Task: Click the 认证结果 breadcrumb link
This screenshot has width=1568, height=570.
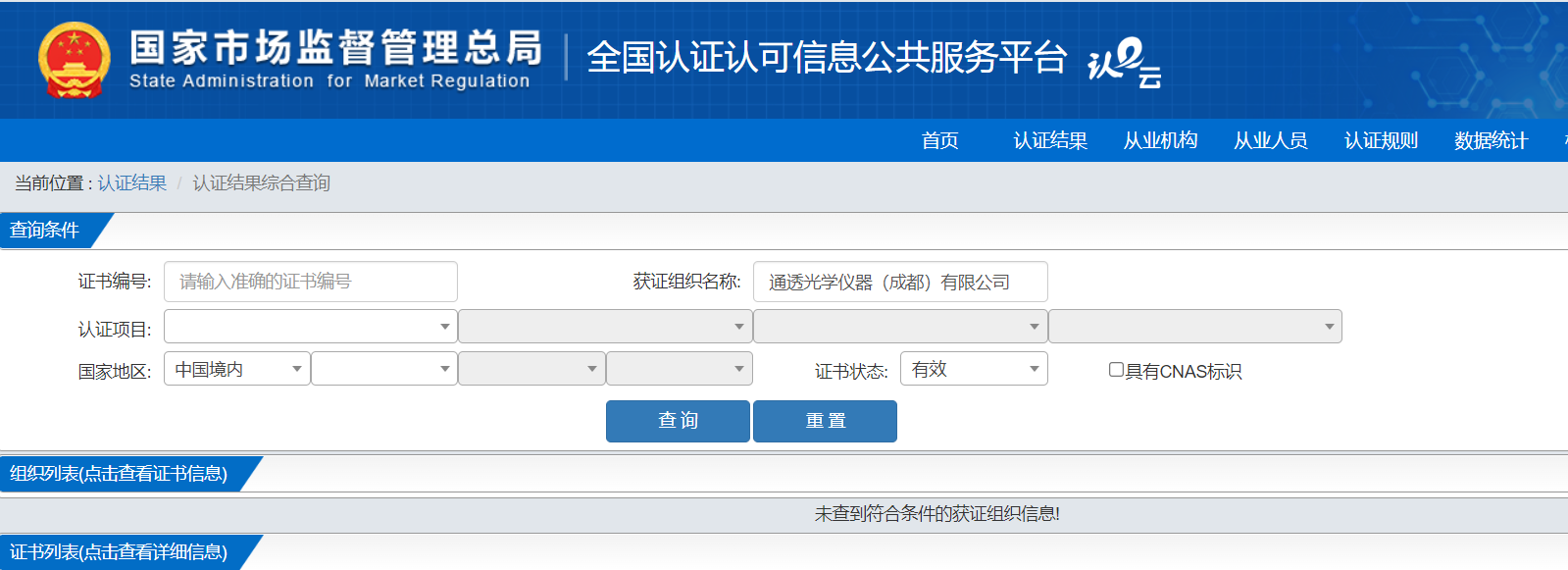Action: (131, 183)
